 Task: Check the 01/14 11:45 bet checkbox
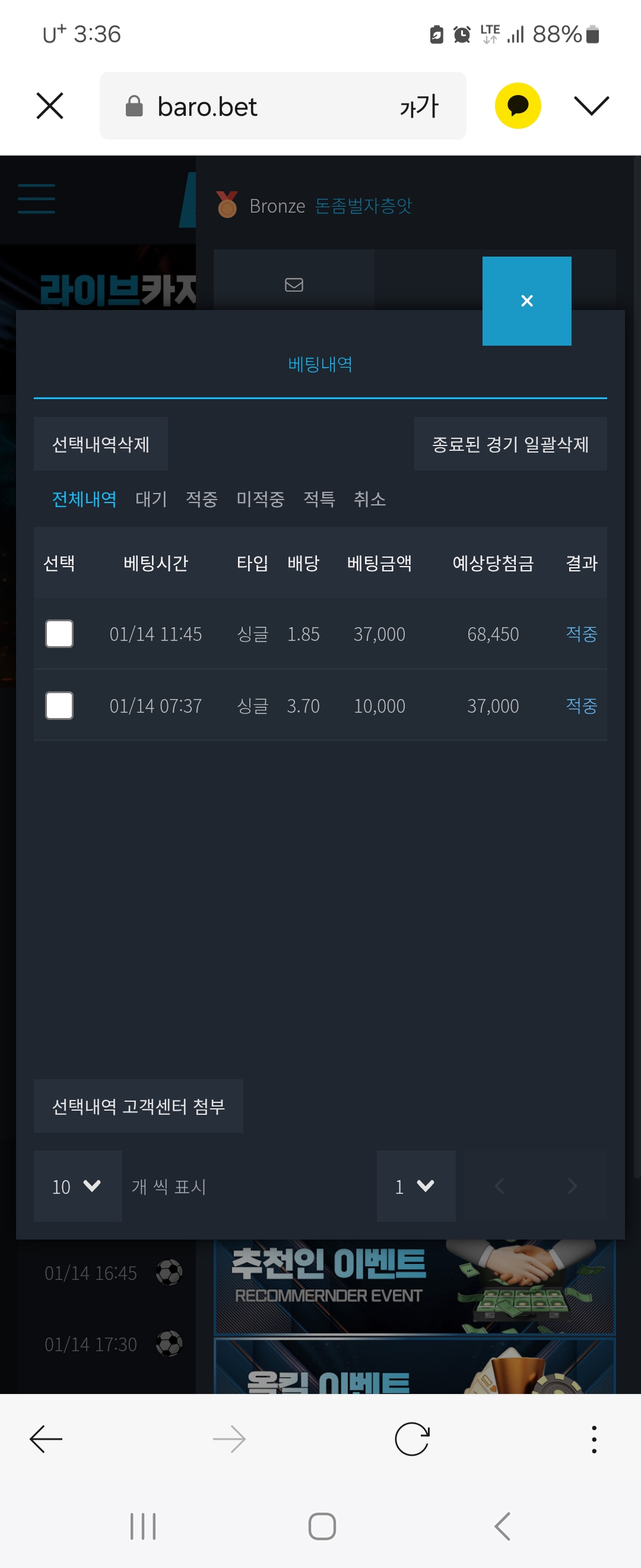coord(59,634)
